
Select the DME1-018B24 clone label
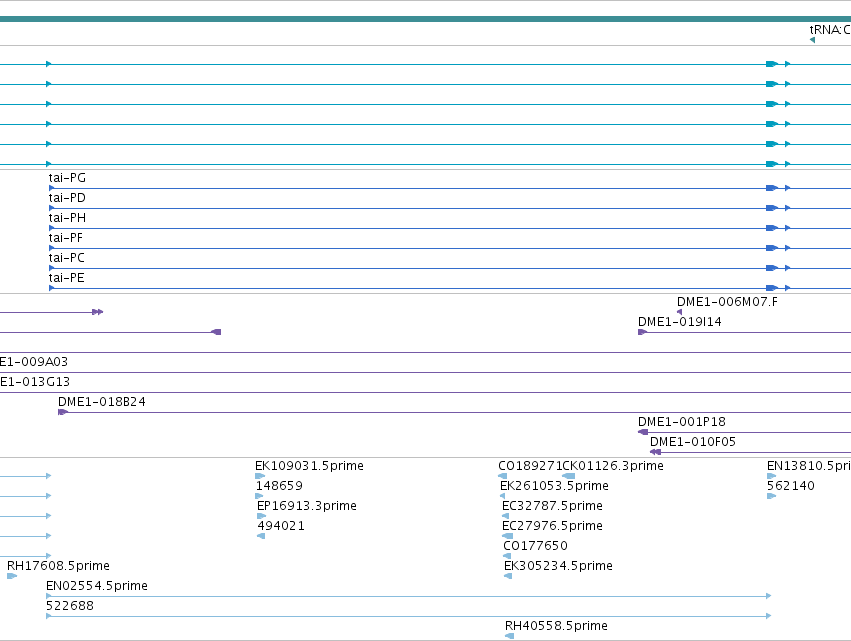click(101, 402)
